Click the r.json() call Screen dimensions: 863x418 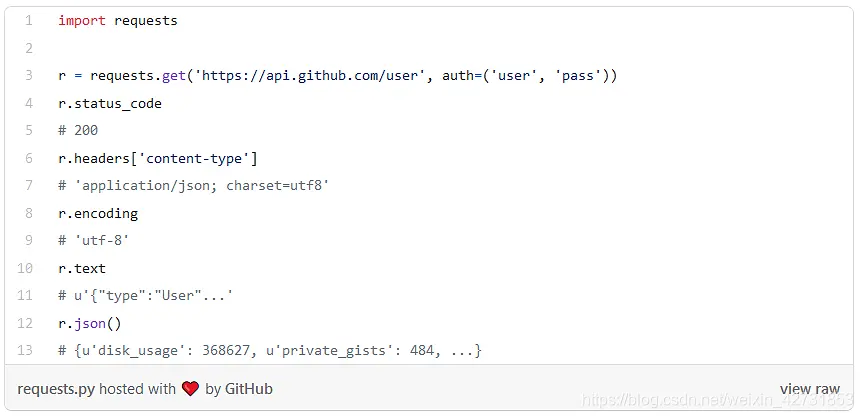pos(90,323)
